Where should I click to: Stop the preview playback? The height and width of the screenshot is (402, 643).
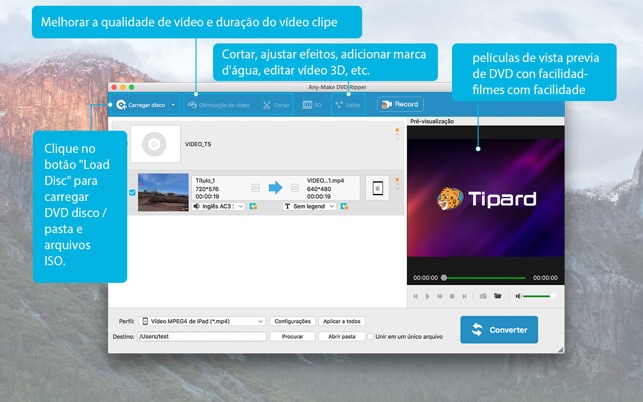(x=452, y=296)
